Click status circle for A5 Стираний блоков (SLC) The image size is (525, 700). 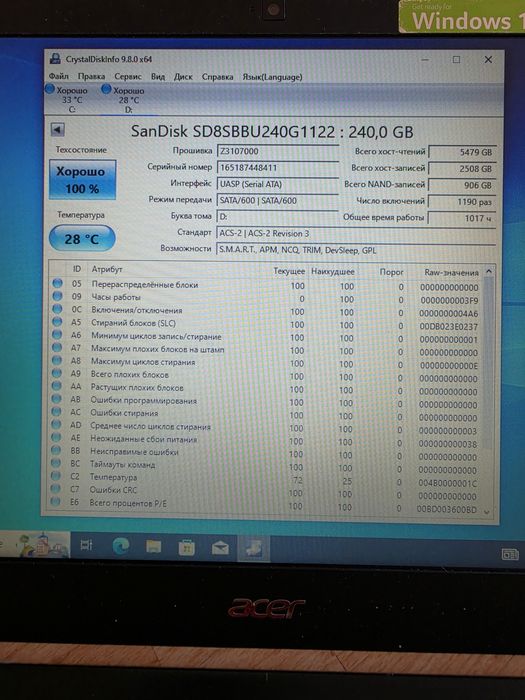57,322
